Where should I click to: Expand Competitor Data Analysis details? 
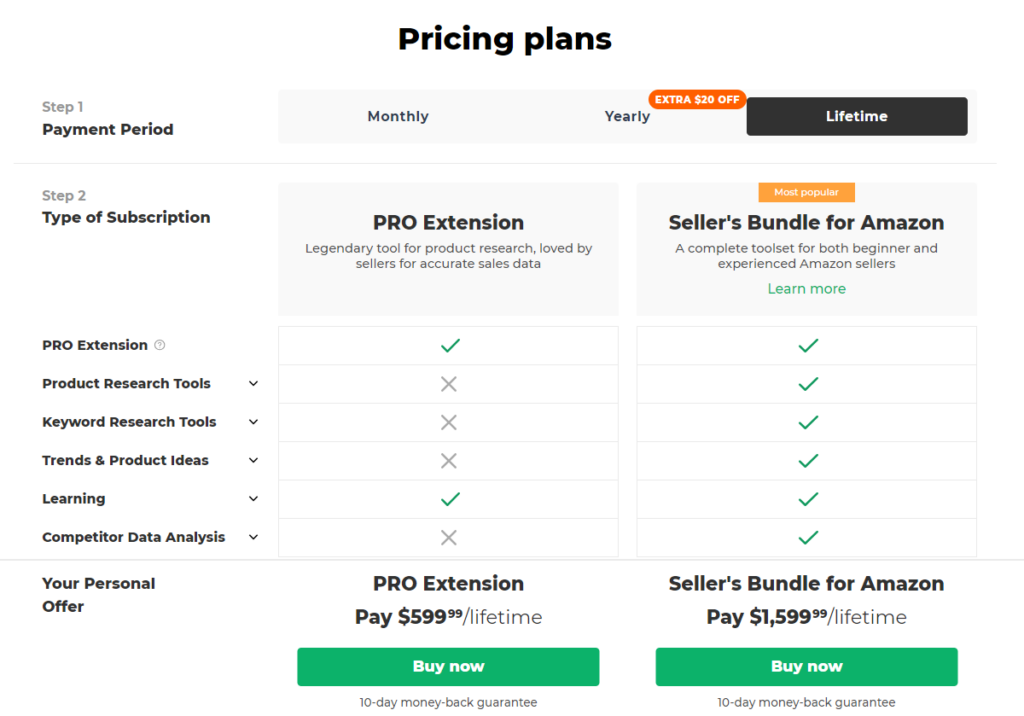tap(253, 537)
